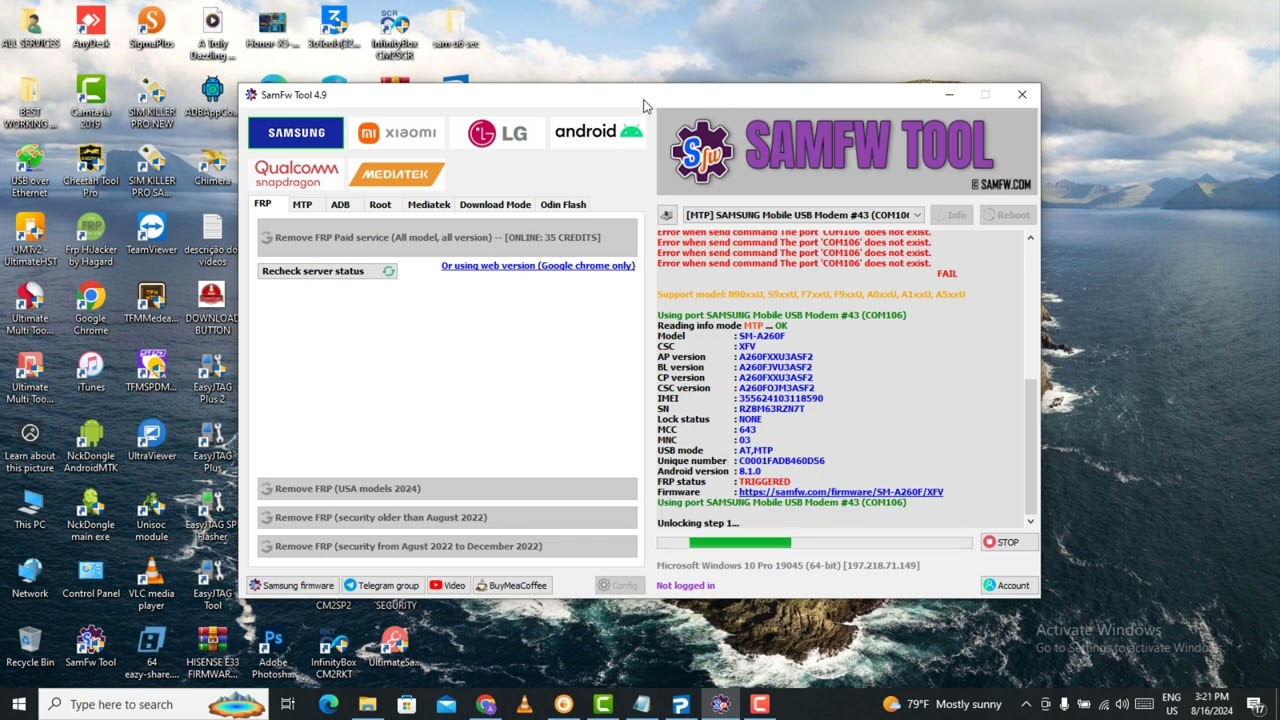The height and width of the screenshot is (720, 1280).
Task: Open the ADB tab
Action: 340,204
